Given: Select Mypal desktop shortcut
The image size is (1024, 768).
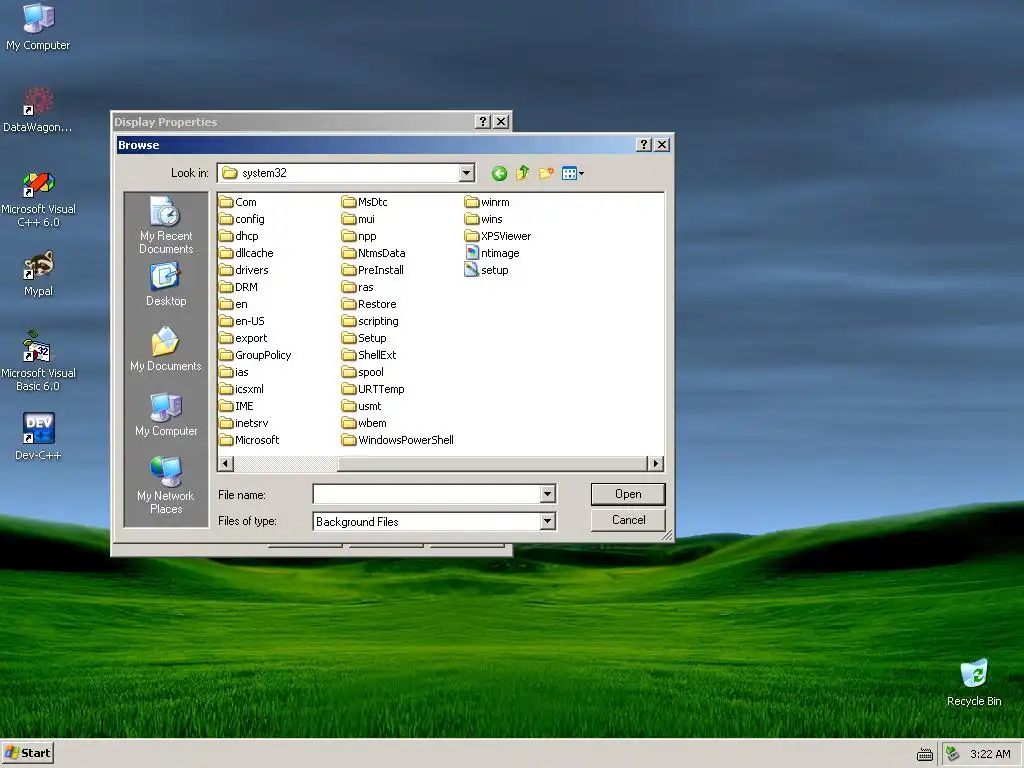Looking at the screenshot, I should click(x=38, y=274).
